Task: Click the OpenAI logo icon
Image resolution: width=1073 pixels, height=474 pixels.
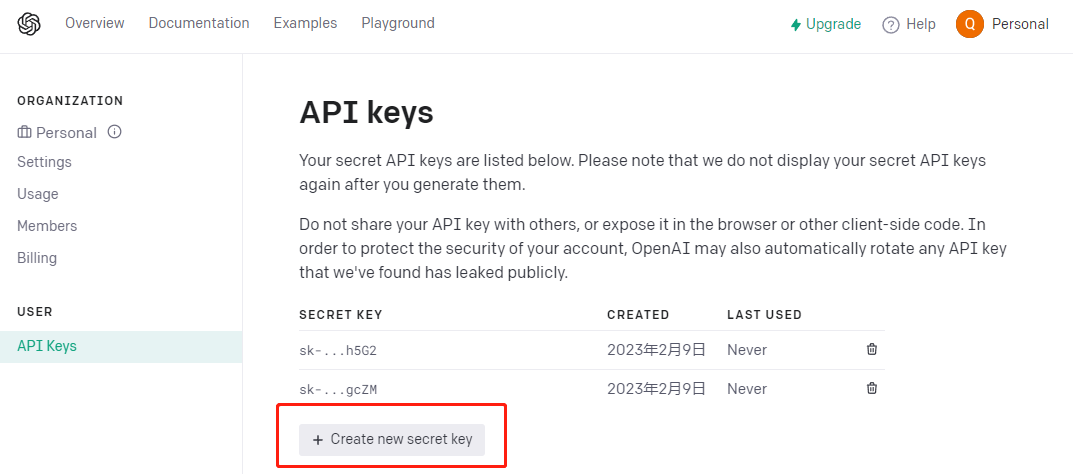Action: pyautogui.click(x=28, y=24)
